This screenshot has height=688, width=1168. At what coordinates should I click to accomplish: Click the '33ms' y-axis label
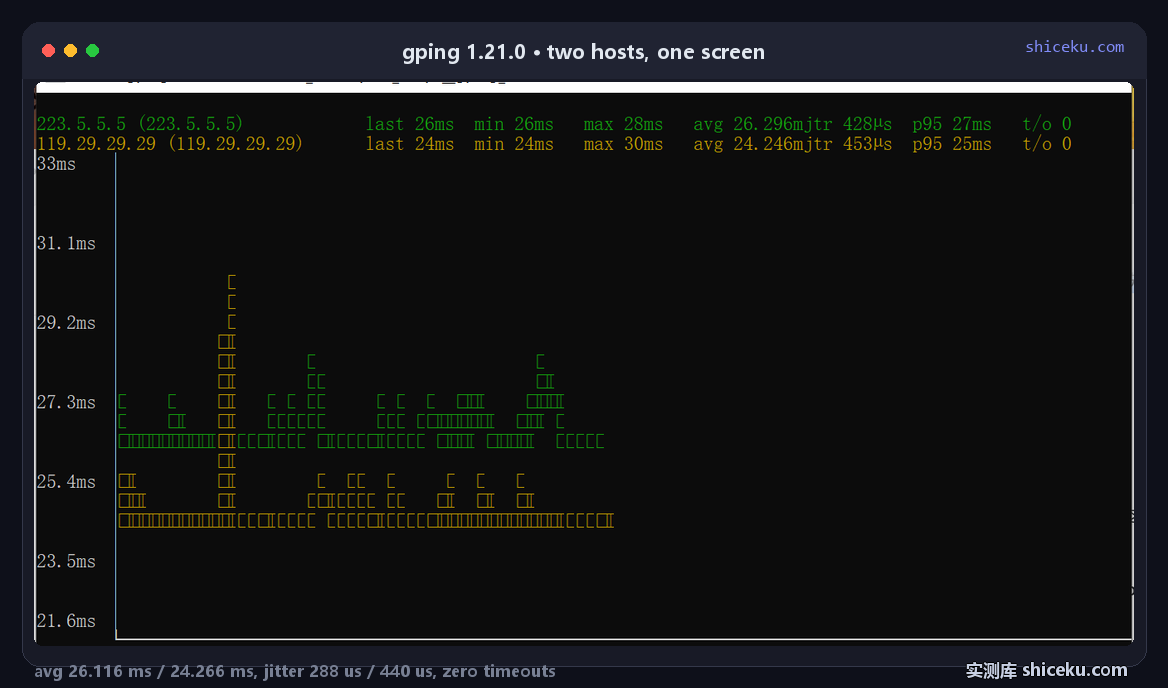56,164
